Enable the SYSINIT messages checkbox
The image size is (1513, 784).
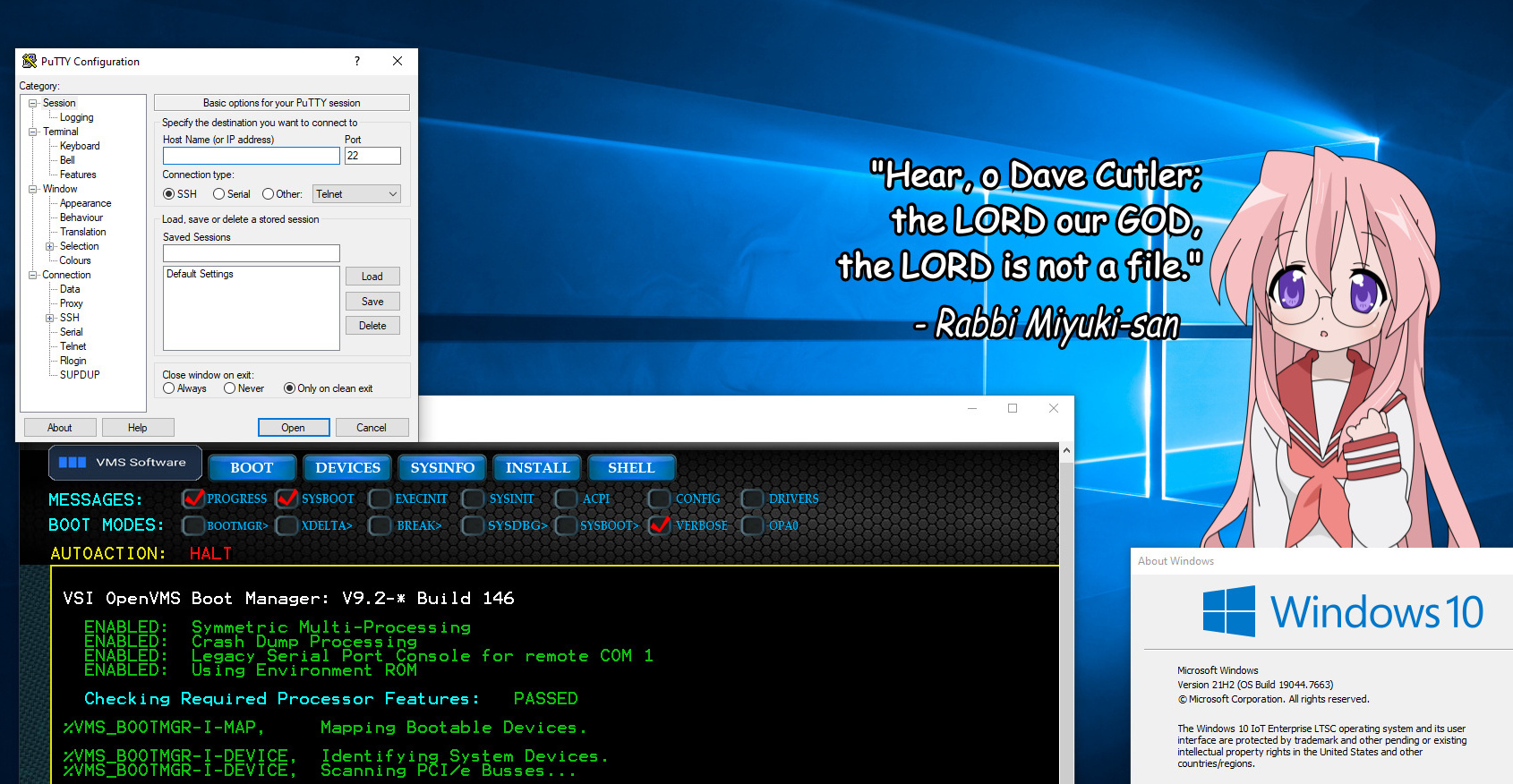(473, 499)
